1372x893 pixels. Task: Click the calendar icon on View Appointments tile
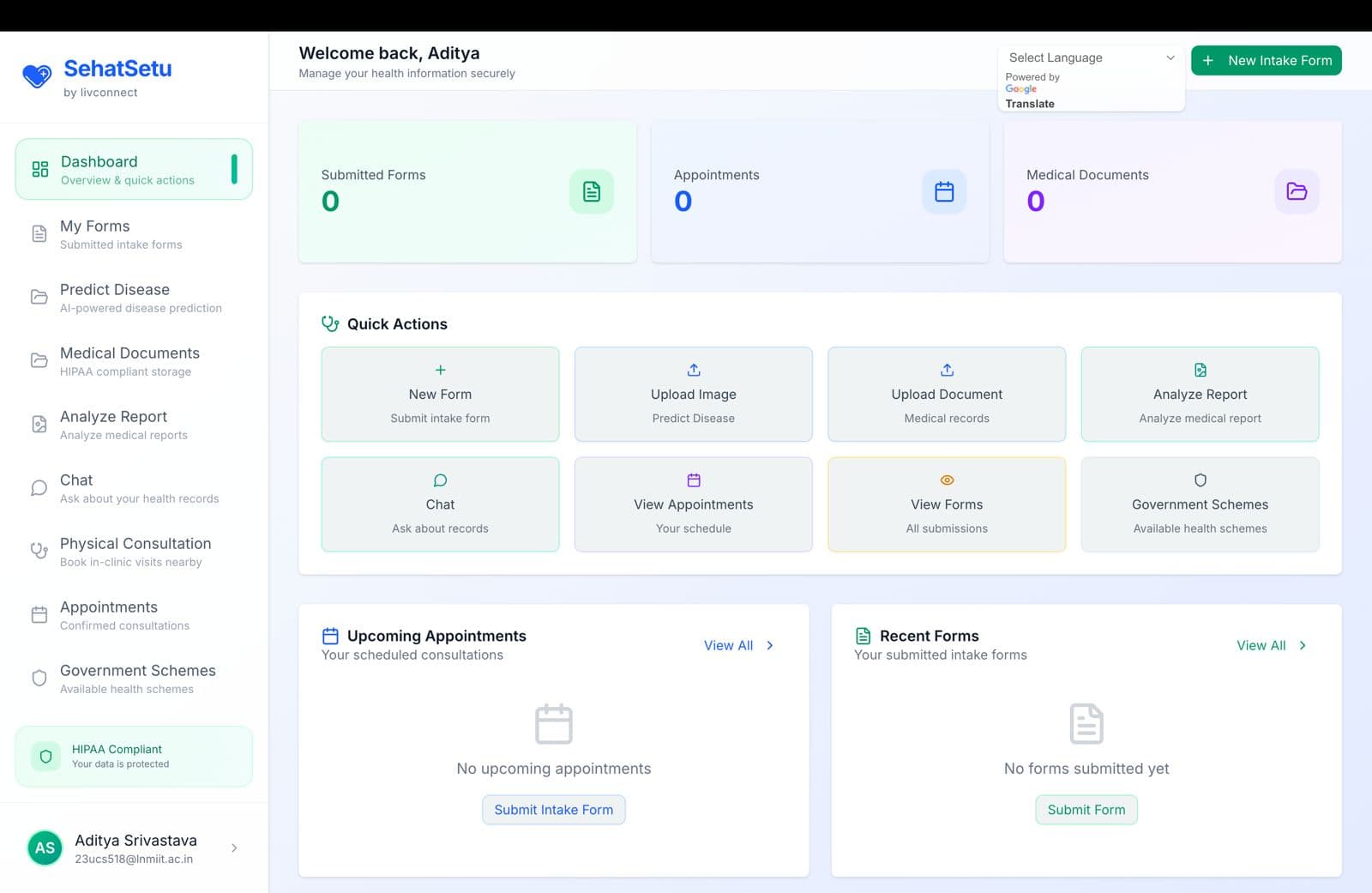694,480
